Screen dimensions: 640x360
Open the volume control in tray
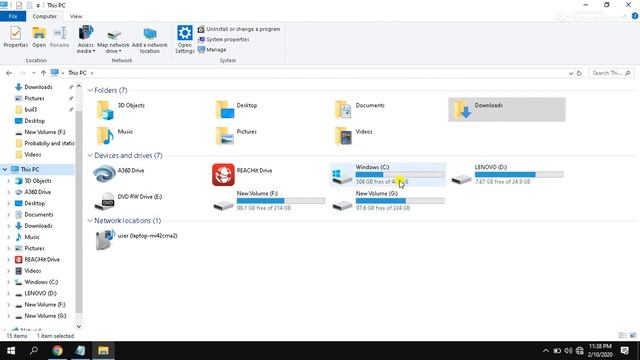(568, 351)
